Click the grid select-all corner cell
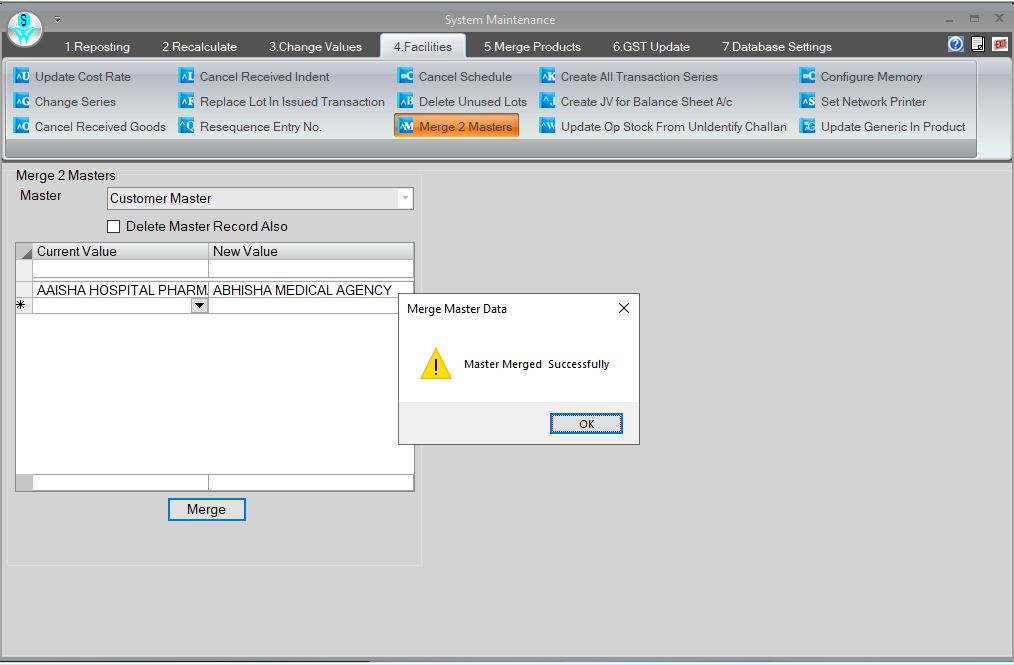Image resolution: width=1014 pixels, height=665 pixels. (24, 251)
